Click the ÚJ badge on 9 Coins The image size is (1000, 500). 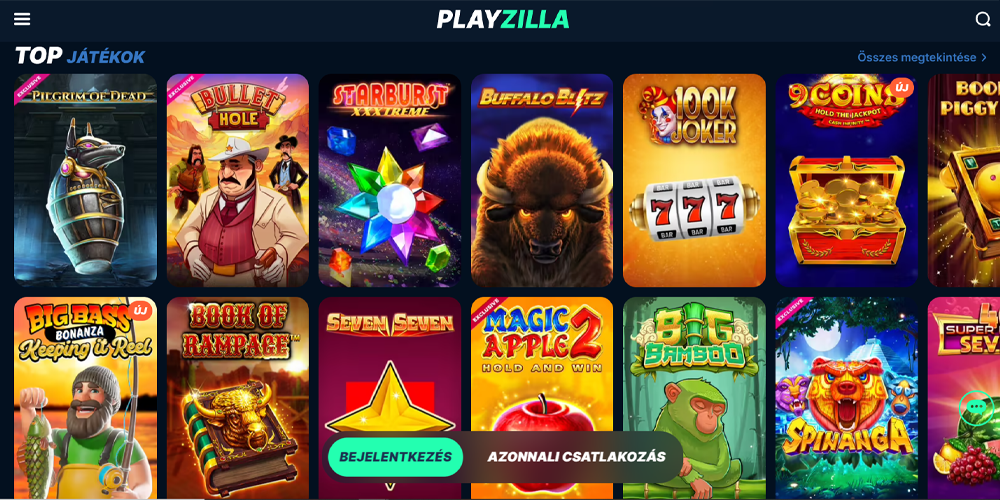[901, 87]
